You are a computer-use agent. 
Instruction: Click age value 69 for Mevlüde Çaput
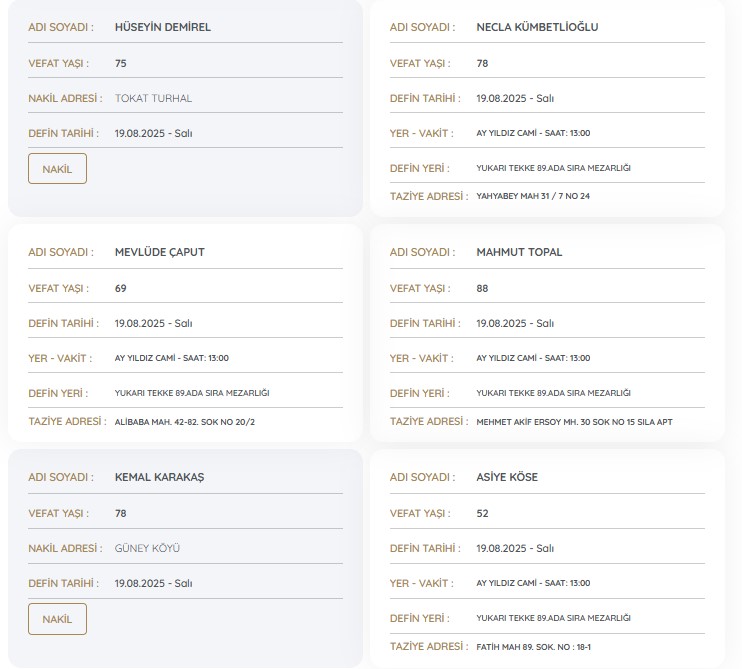click(121, 288)
